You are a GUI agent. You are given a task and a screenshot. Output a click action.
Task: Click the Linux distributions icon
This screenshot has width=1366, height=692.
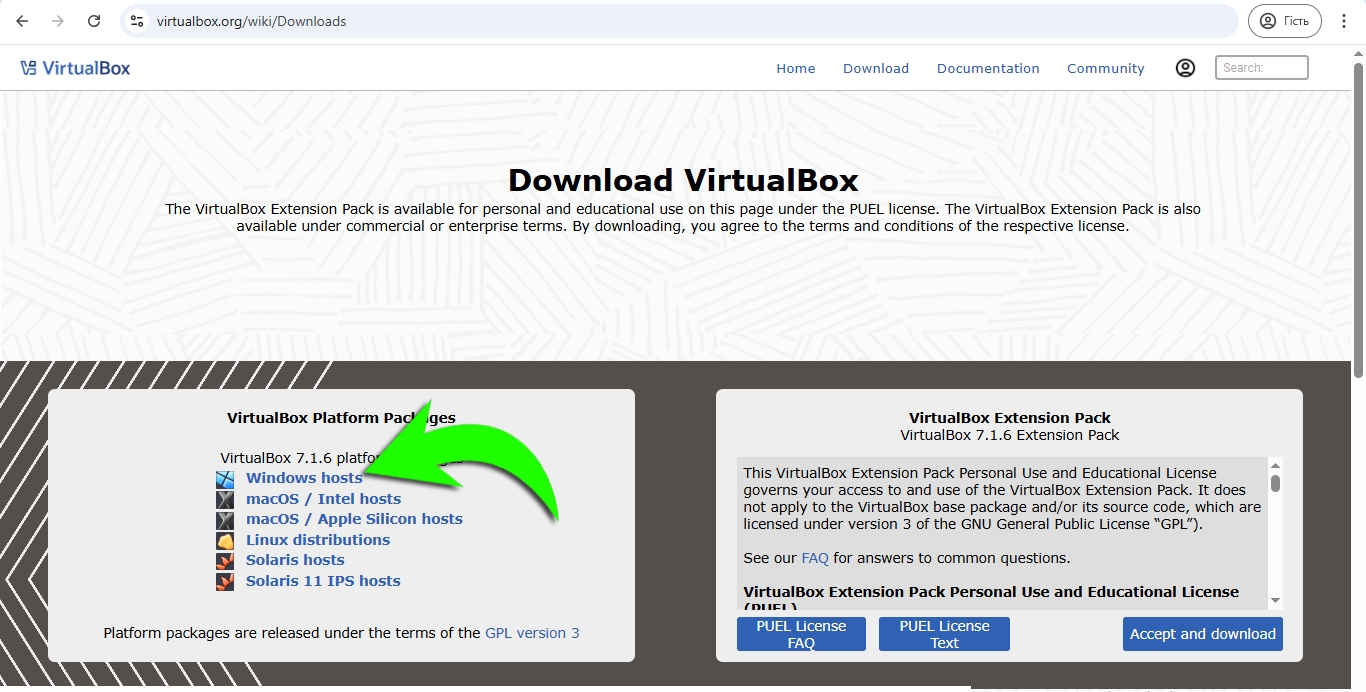(x=225, y=540)
